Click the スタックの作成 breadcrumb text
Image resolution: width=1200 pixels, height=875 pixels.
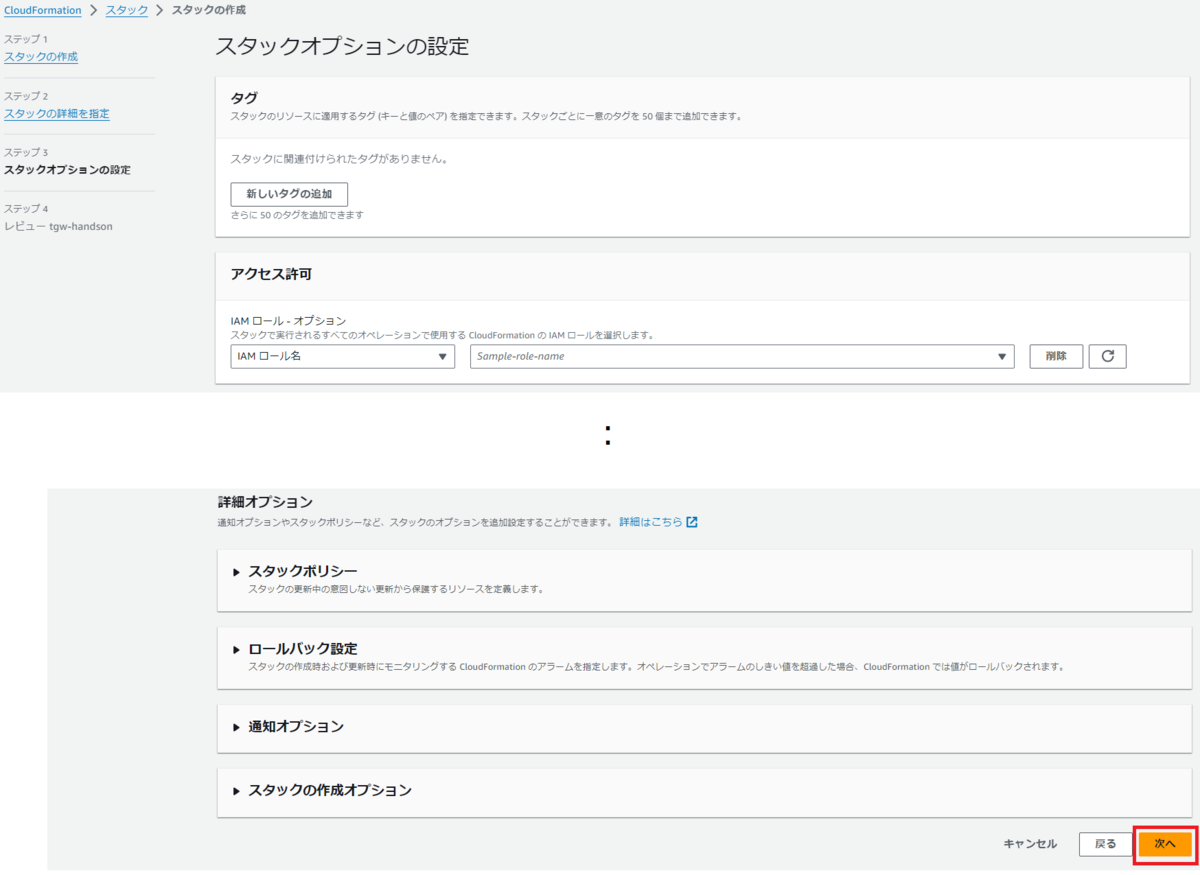(x=209, y=10)
